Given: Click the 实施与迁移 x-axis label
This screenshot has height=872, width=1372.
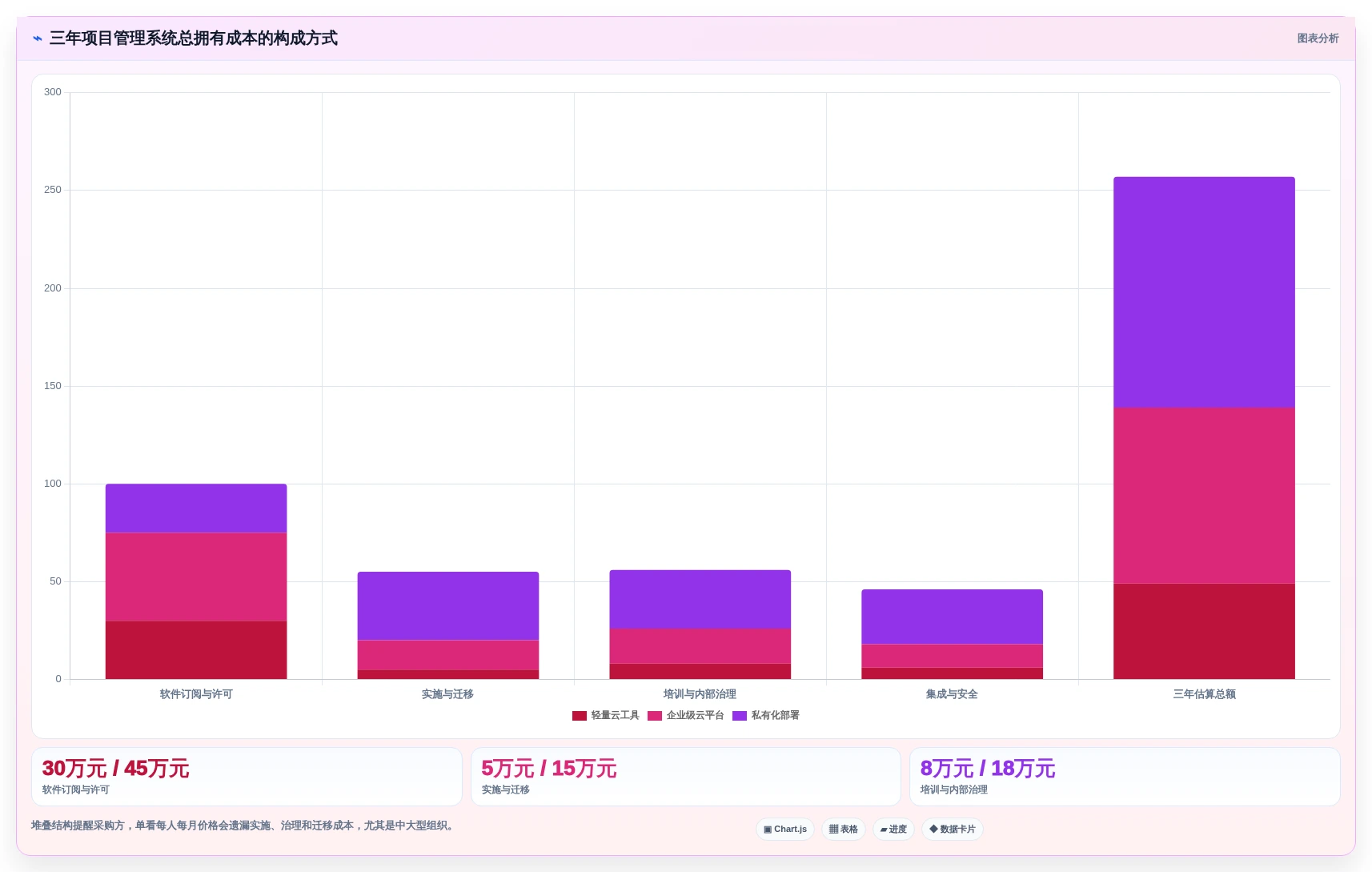Looking at the screenshot, I should [448, 694].
